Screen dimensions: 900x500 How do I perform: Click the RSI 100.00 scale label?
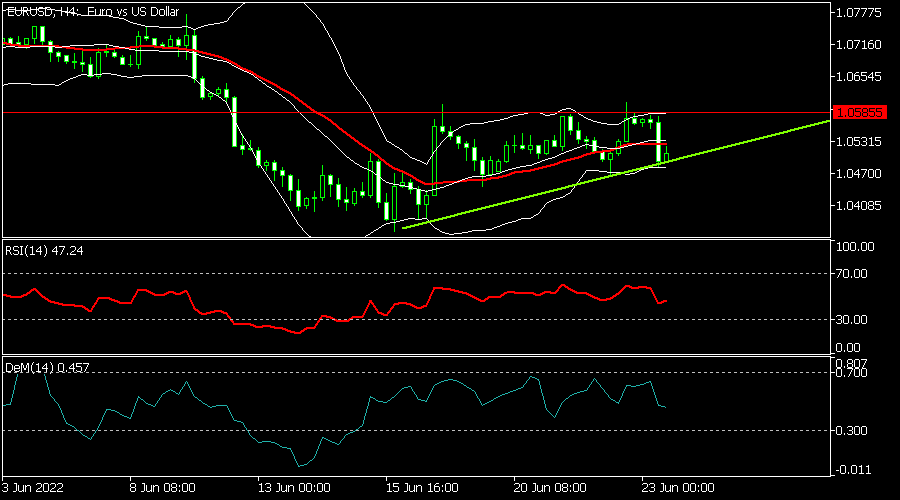click(855, 247)
